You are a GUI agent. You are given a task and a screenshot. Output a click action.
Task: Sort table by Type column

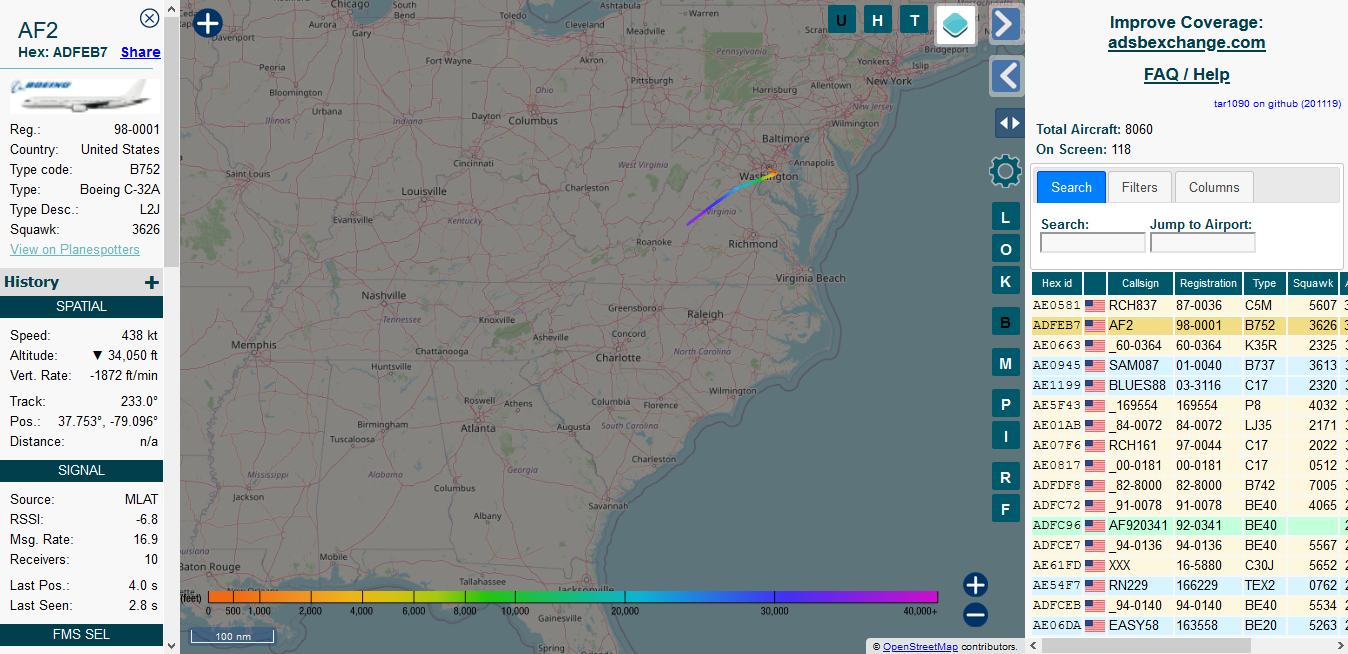tap(1264, 284)
